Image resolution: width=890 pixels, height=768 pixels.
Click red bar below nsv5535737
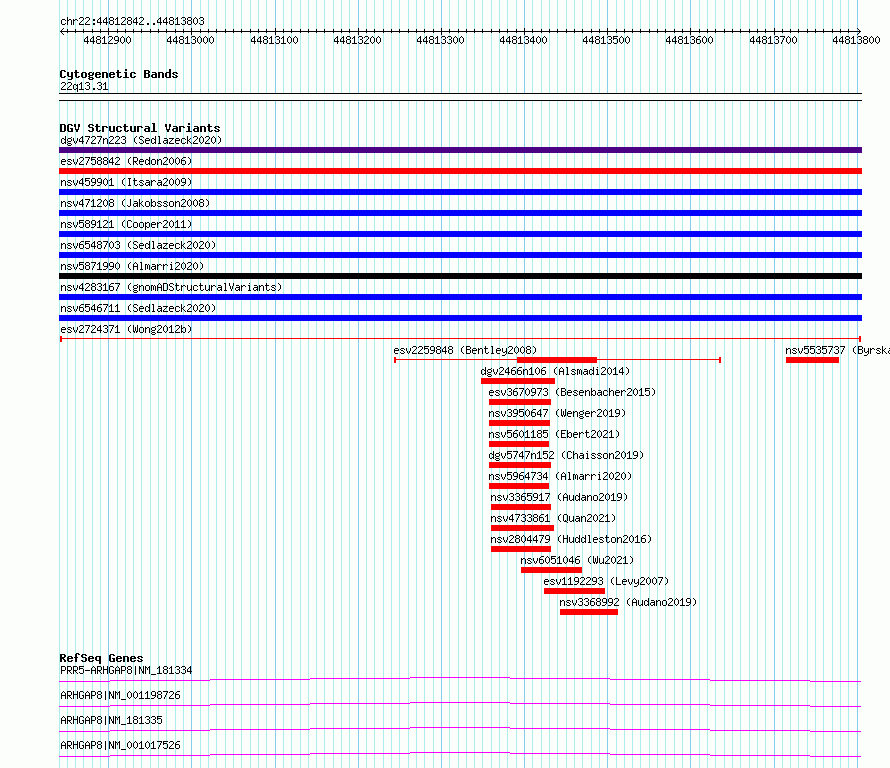tap(812, 360)
